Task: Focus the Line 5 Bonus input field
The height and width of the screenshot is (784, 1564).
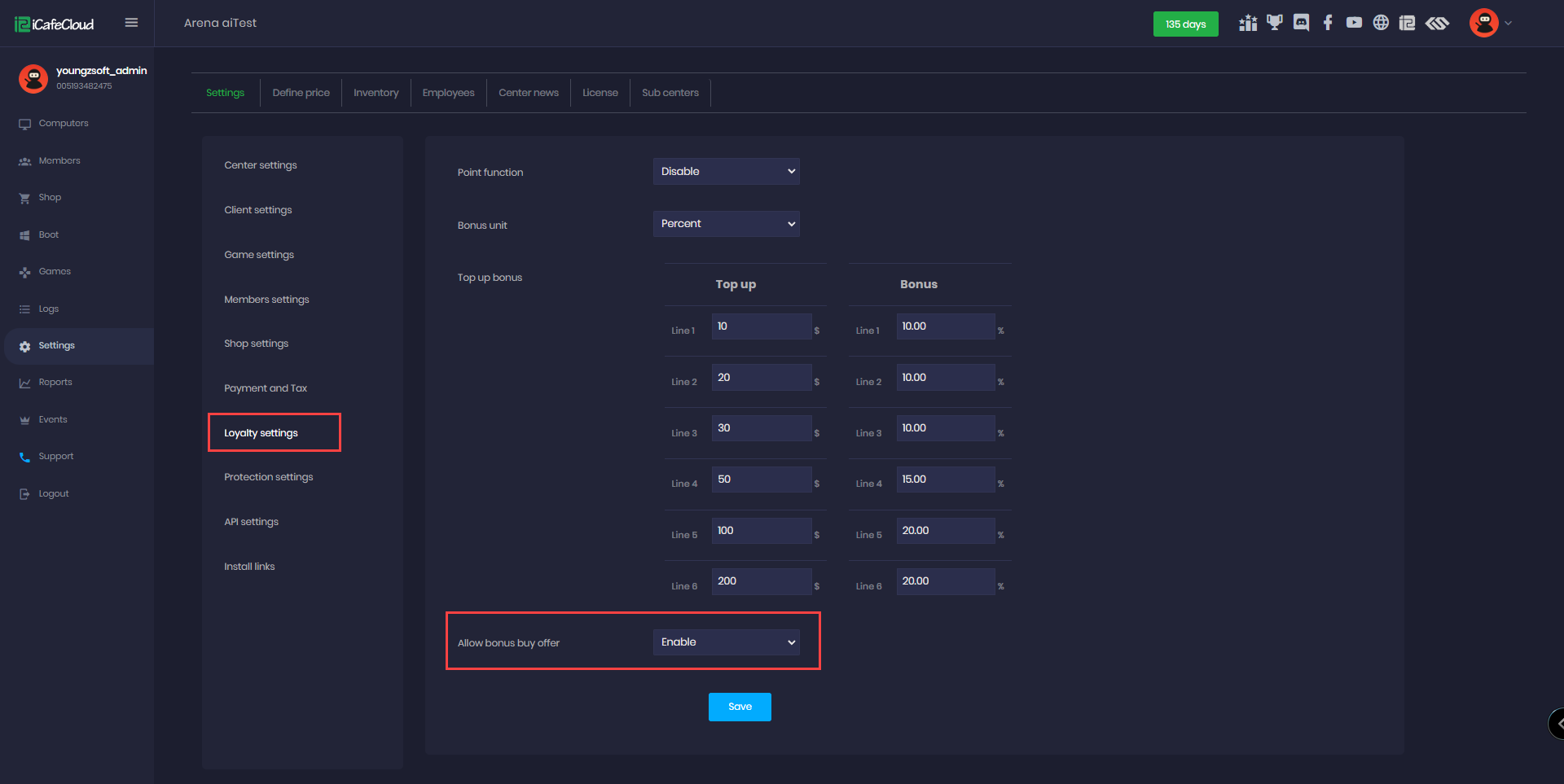Action: click(945, 531)
